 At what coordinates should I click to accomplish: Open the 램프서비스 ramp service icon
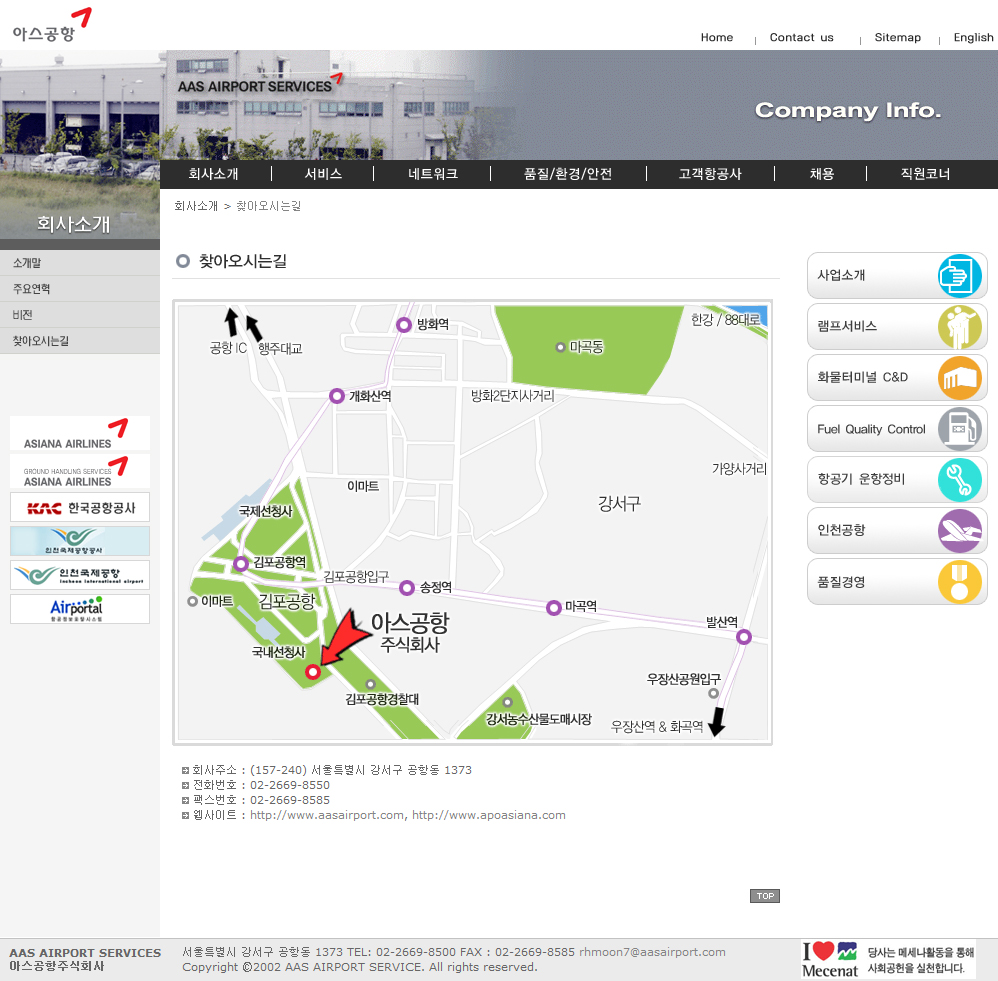pos(959,327)
